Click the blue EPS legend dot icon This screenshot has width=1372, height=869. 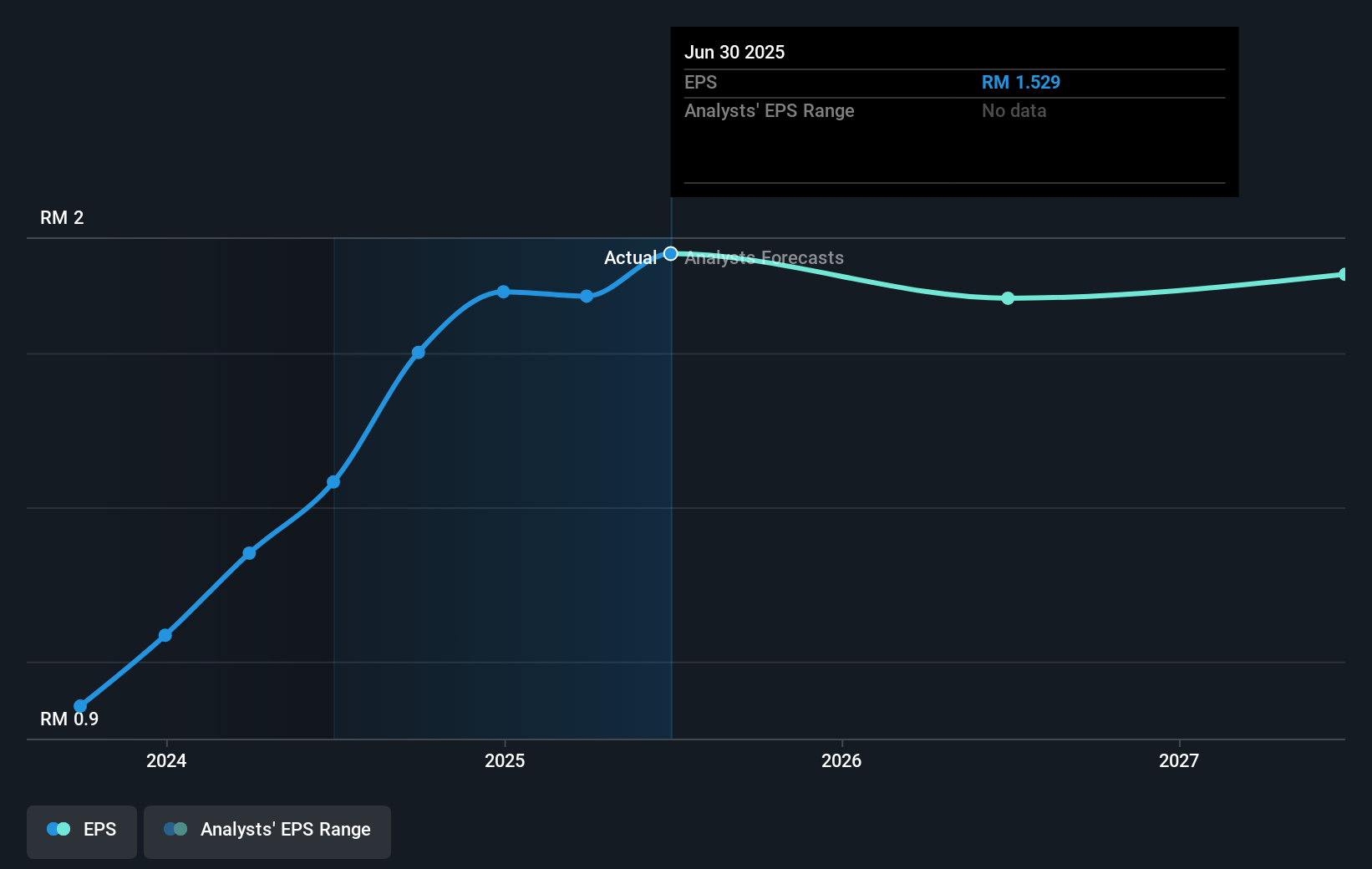[x=57, y=829]
